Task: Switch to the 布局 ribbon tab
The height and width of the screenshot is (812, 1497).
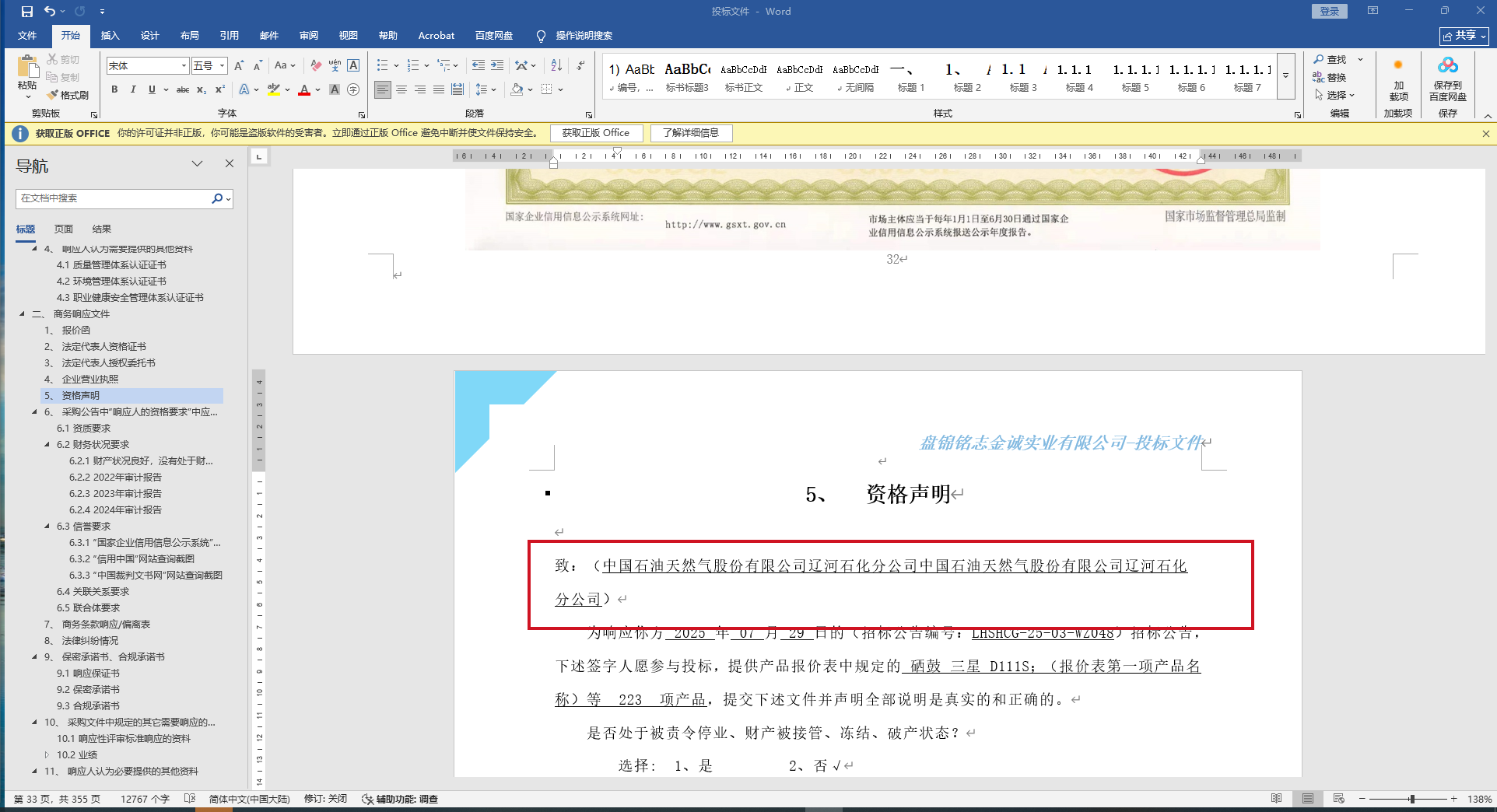Action: (x=190, y=36)
